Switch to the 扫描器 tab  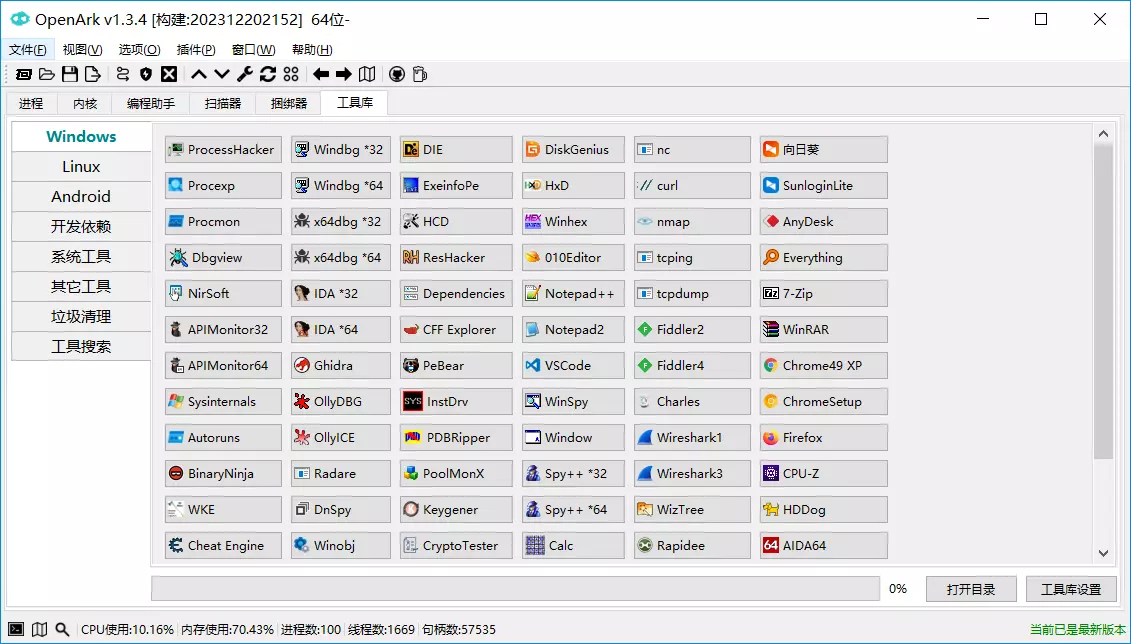(223, 103)
